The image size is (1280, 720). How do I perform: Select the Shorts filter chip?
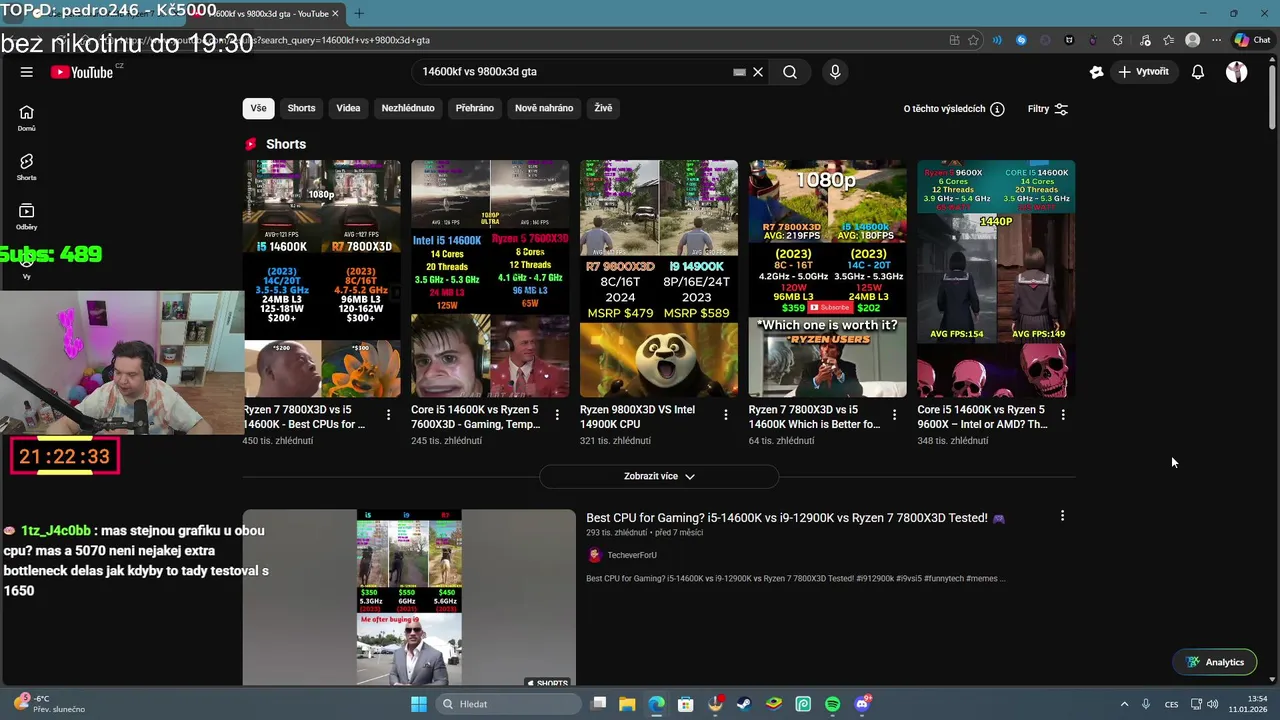pos(301,108)
